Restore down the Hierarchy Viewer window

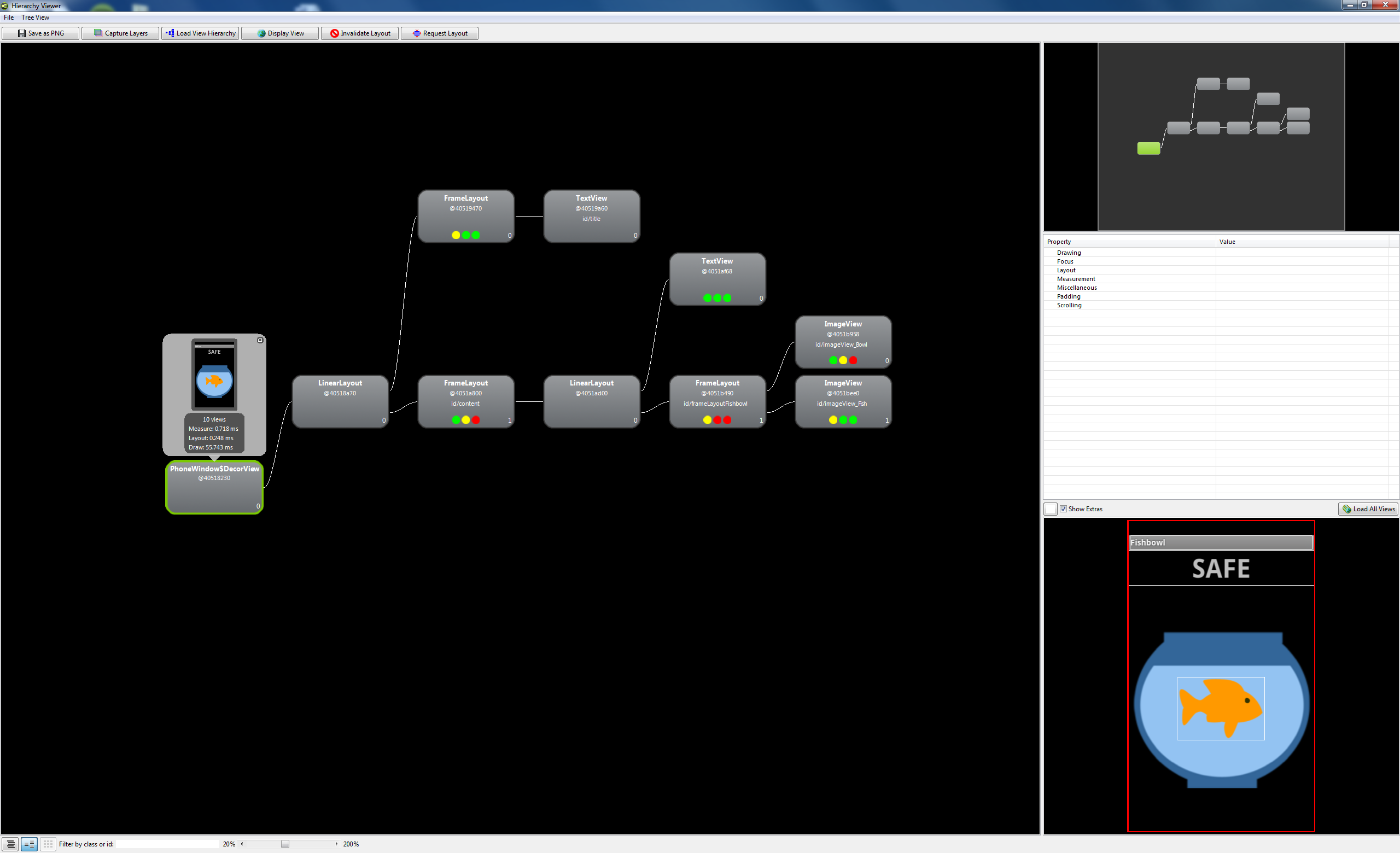(x=1364, y=5)
